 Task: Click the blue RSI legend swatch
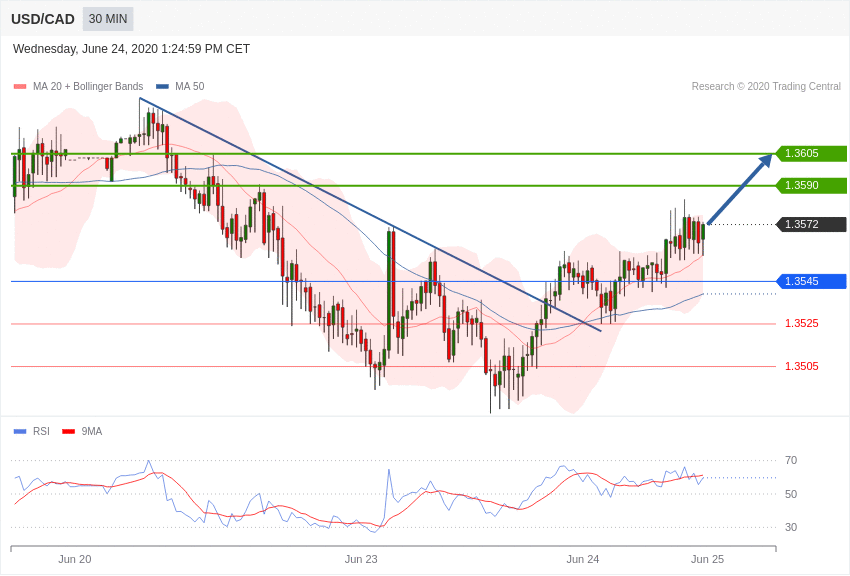pyautogui.click(x=20, y=432)
